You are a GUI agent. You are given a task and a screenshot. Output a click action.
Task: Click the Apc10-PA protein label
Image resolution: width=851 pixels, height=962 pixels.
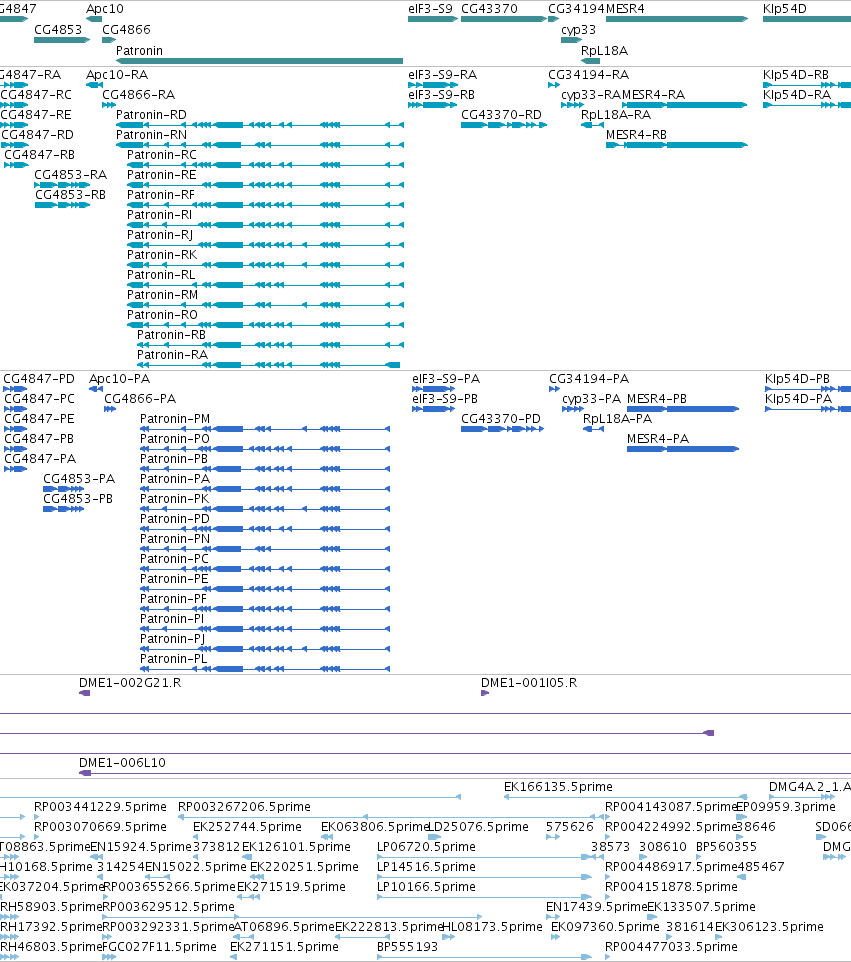pos(120,379)
